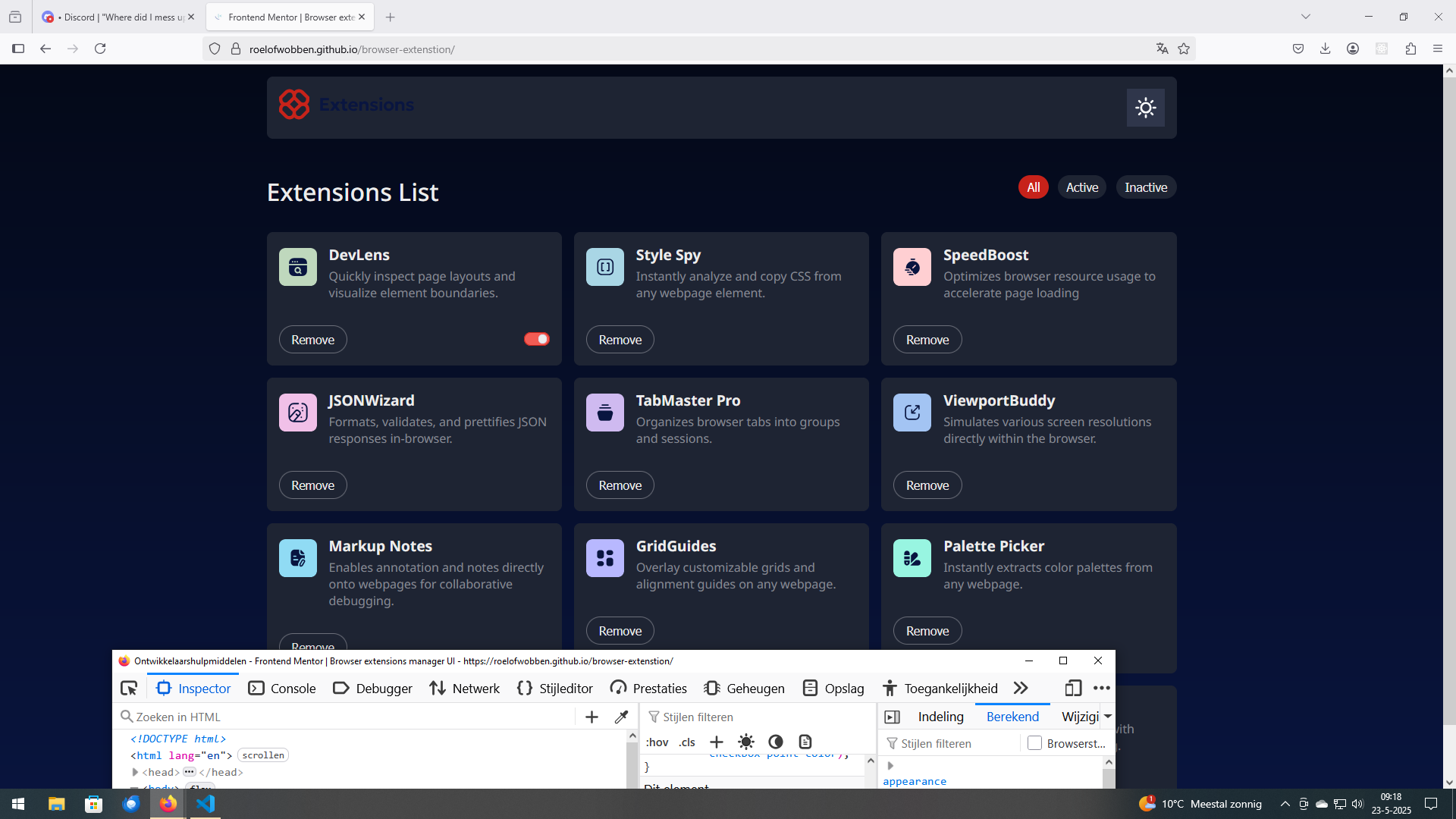Toggle the DevLens extension switch
Screen dimensions: 1456x819
click(536, 339)
